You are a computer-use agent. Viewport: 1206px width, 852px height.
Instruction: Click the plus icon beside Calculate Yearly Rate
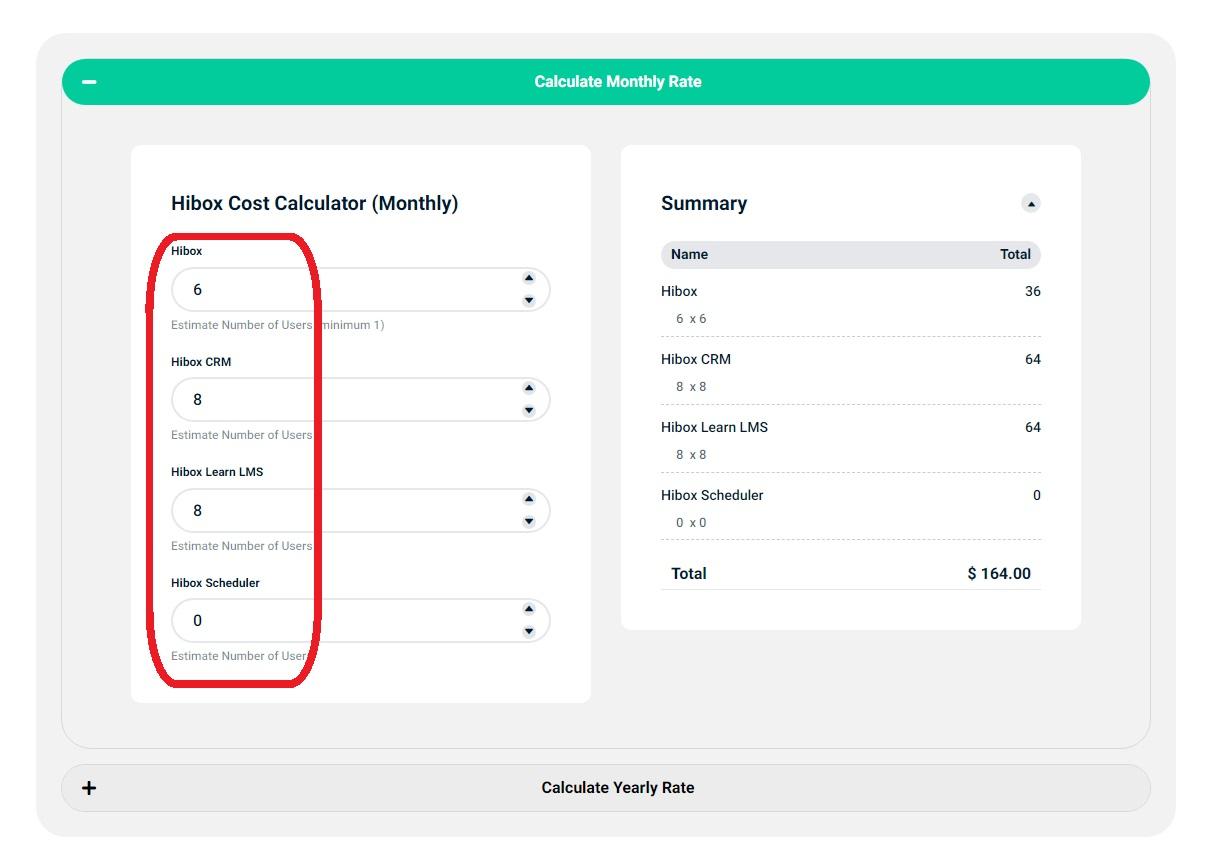89,788
